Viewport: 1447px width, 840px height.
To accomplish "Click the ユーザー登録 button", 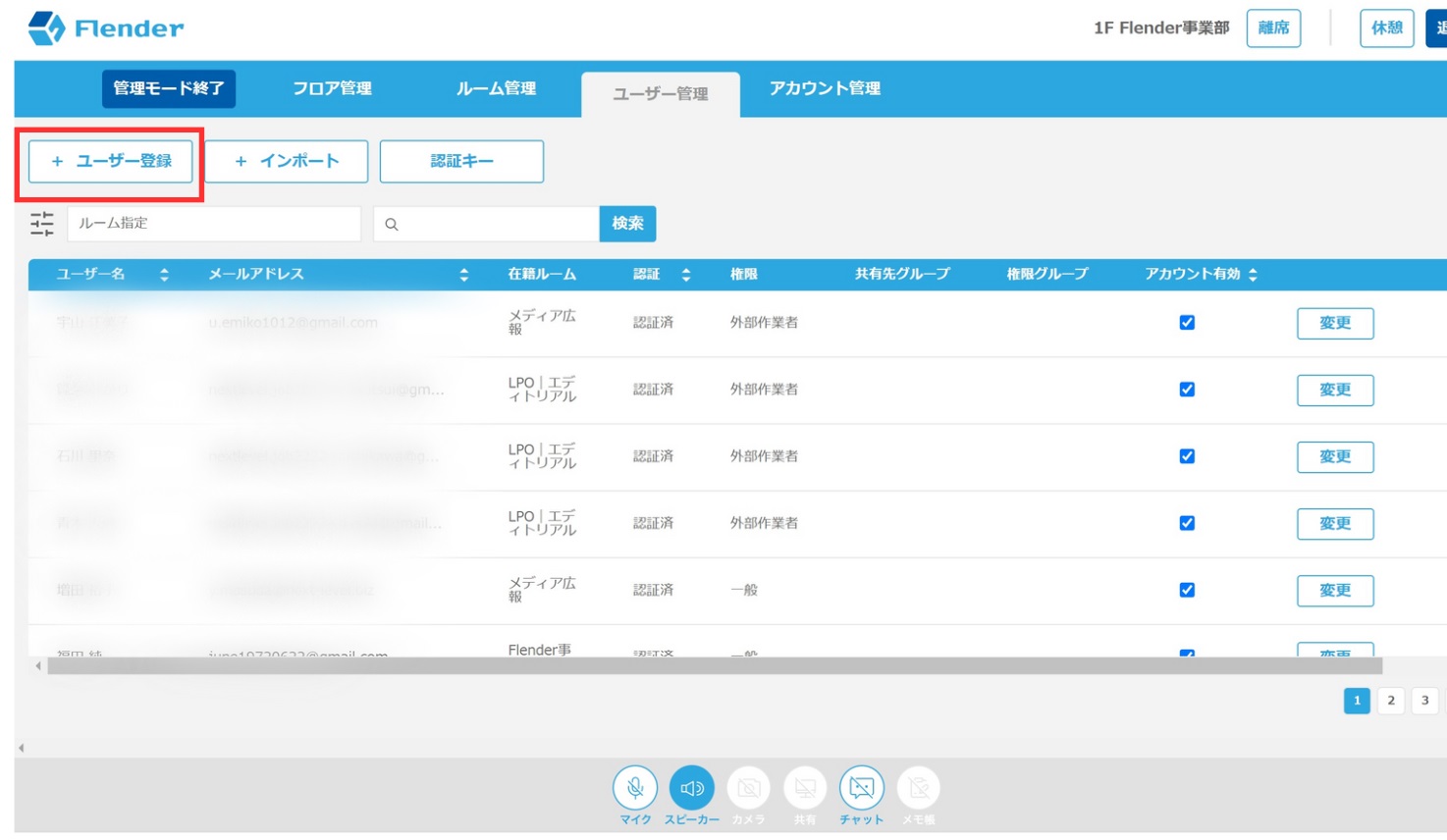I will coord(111,161).
